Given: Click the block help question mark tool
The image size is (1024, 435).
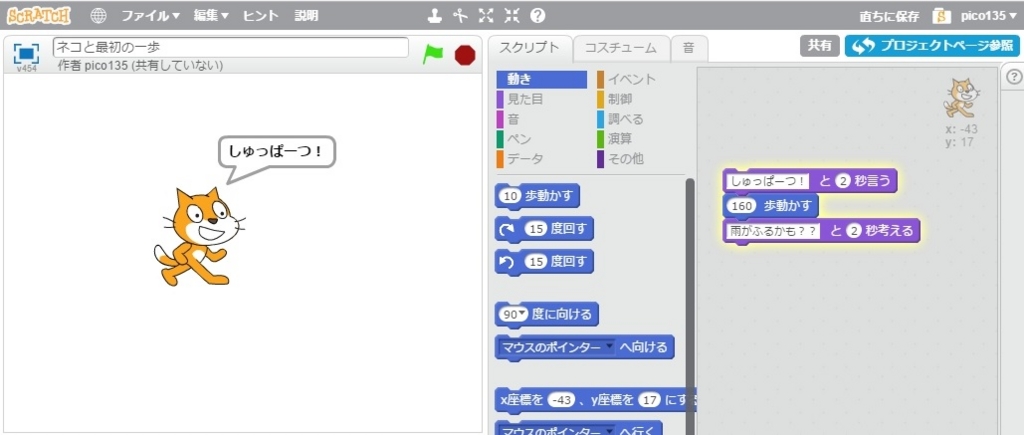Looking at the screenshot, I should [x=537, y=16].
